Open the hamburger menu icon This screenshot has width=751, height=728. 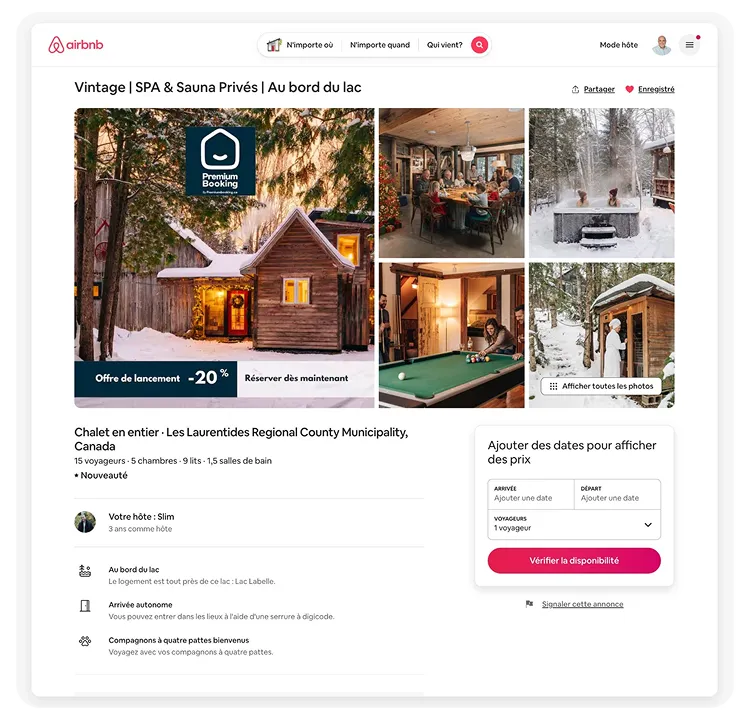point(689,45)
